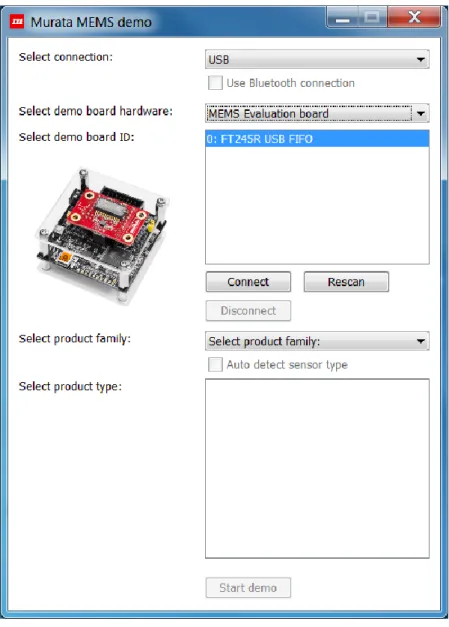Close the Murata MEMS demo window
Image resolution: width=449 pixels, height=627 pixels.
pos(414,18)
